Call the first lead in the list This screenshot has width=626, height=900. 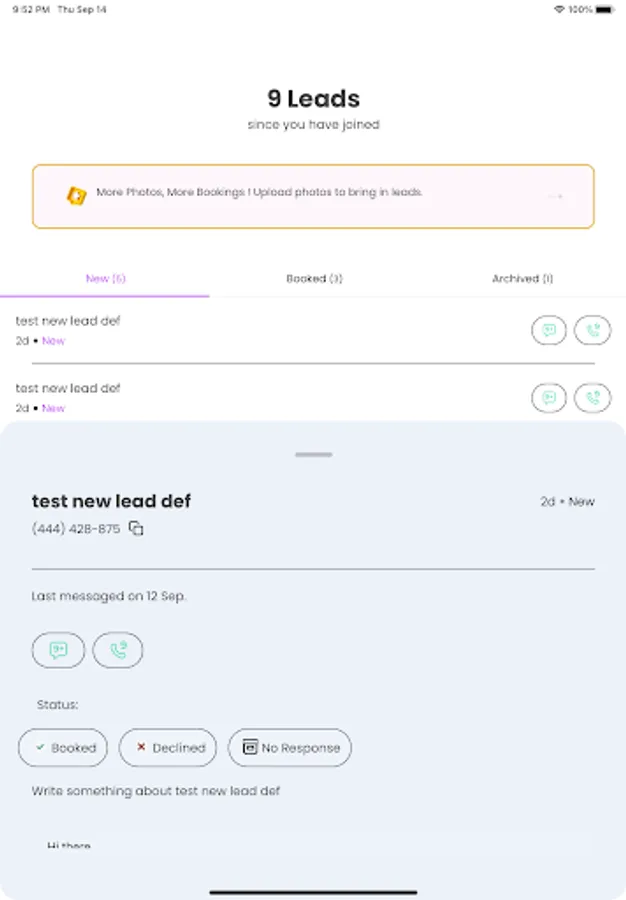click(x=592, y=330)
